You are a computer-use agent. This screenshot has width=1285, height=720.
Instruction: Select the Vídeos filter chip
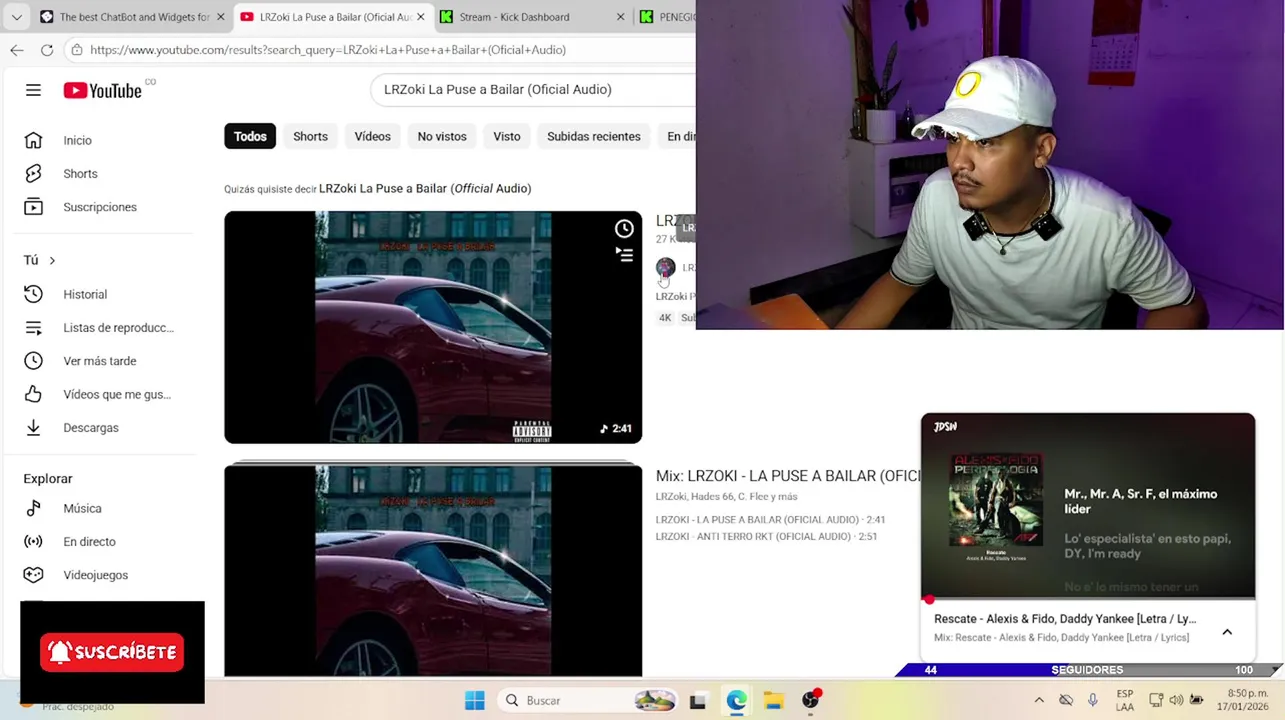[372, 136]
